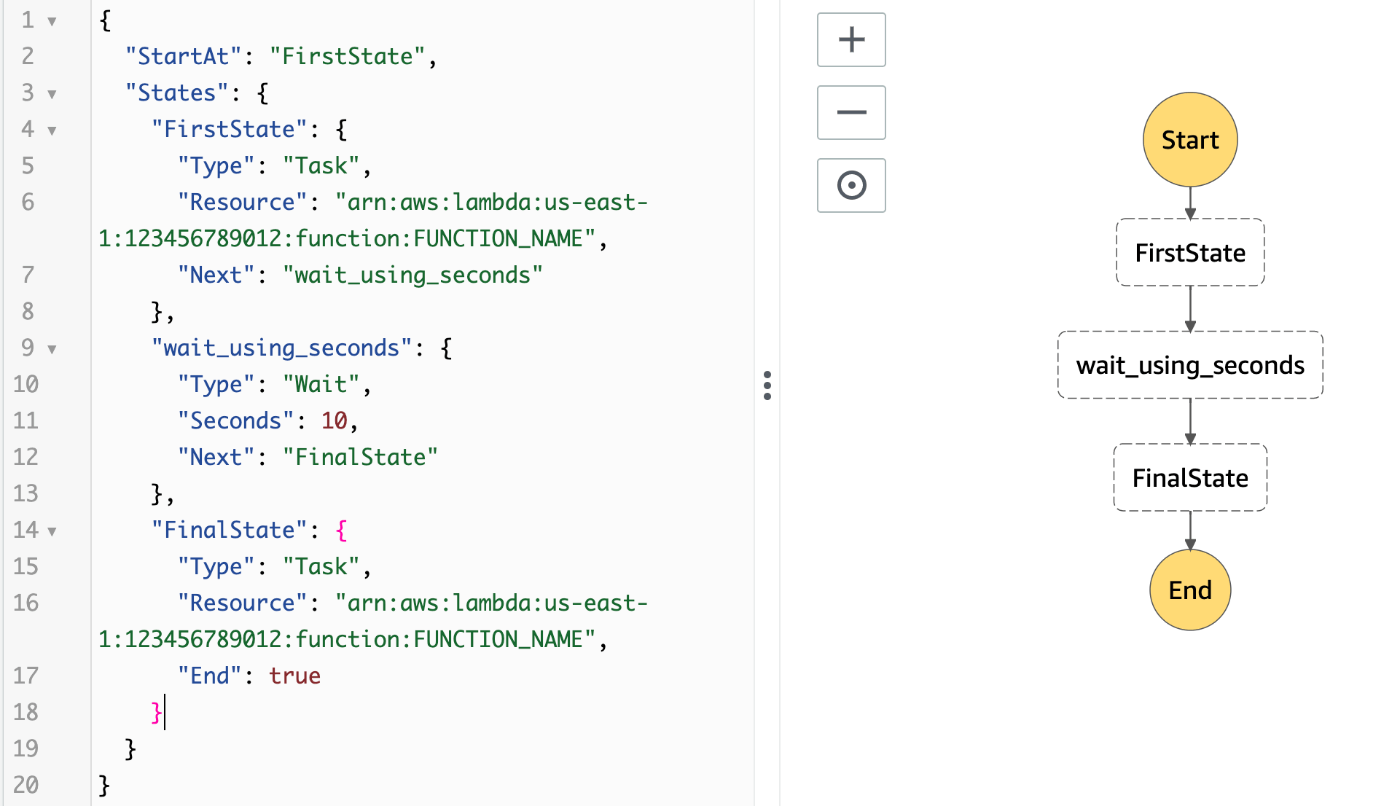Select the wait_using_seconds state node

pos(1190,365)
